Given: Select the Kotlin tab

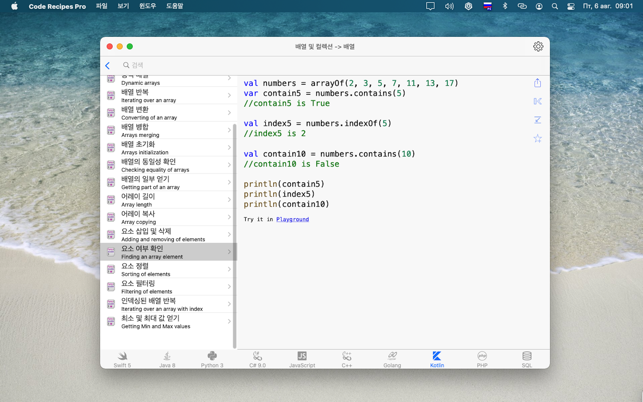Looking at the screenshot, I should [437, 359].
